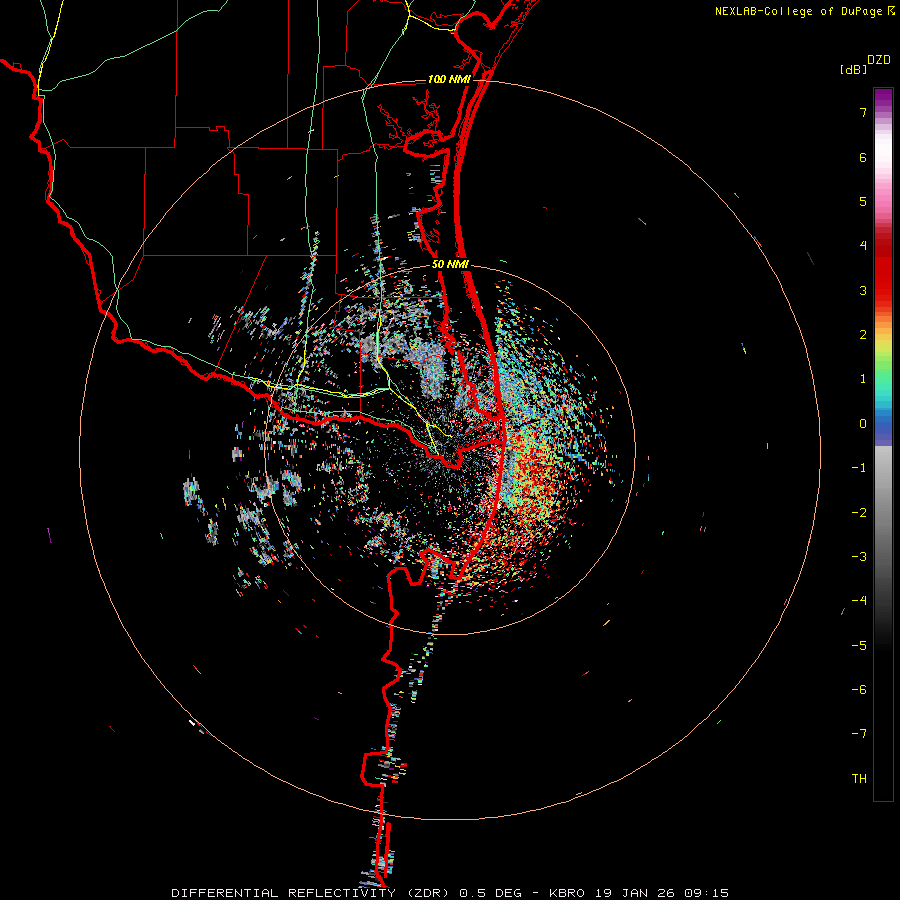The height and width of the screenshot is (900, 900).
Task: Click the -6 value on color scale
Action: [859, 690]
